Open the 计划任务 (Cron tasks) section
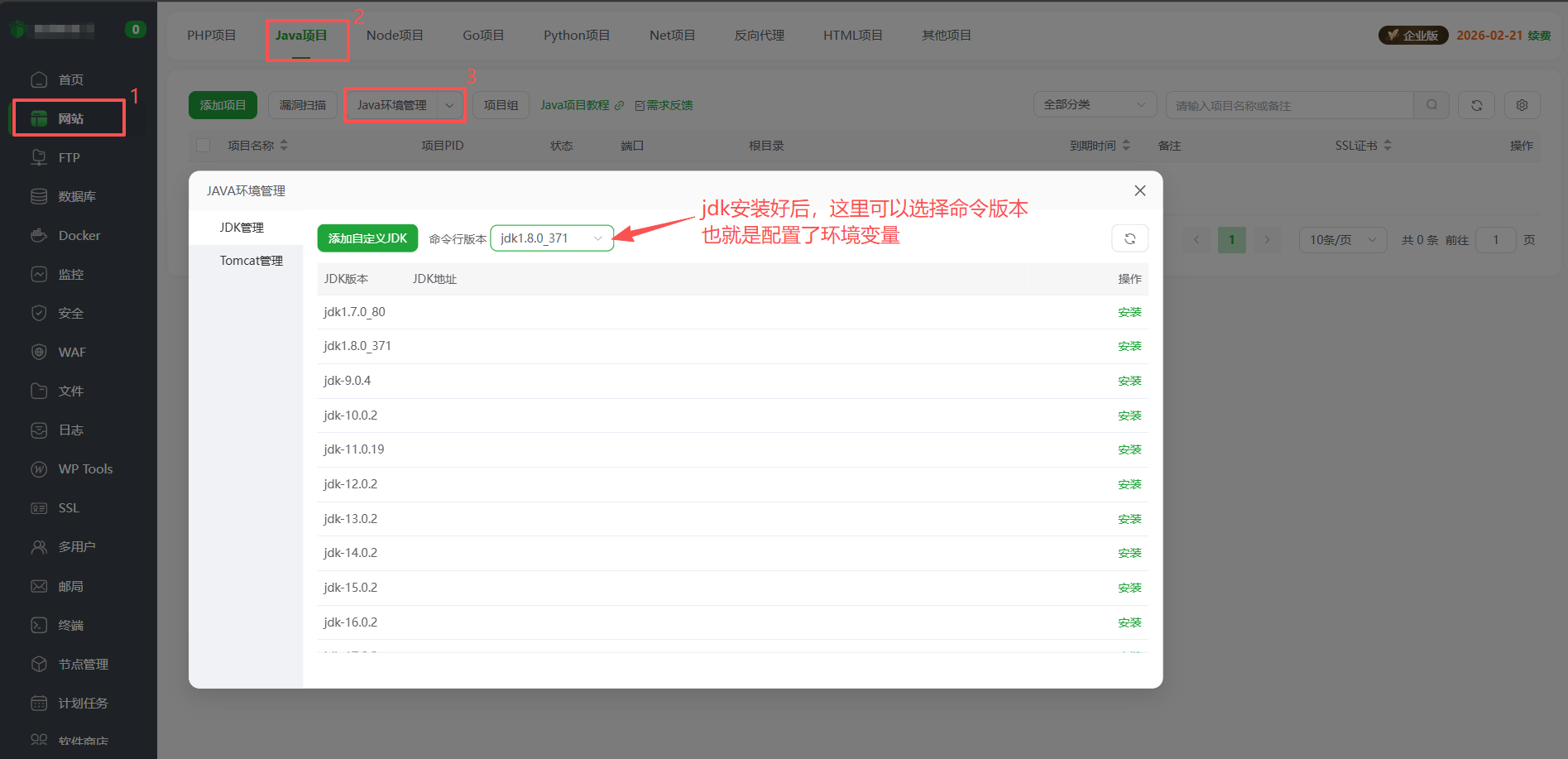 (82, 703)
